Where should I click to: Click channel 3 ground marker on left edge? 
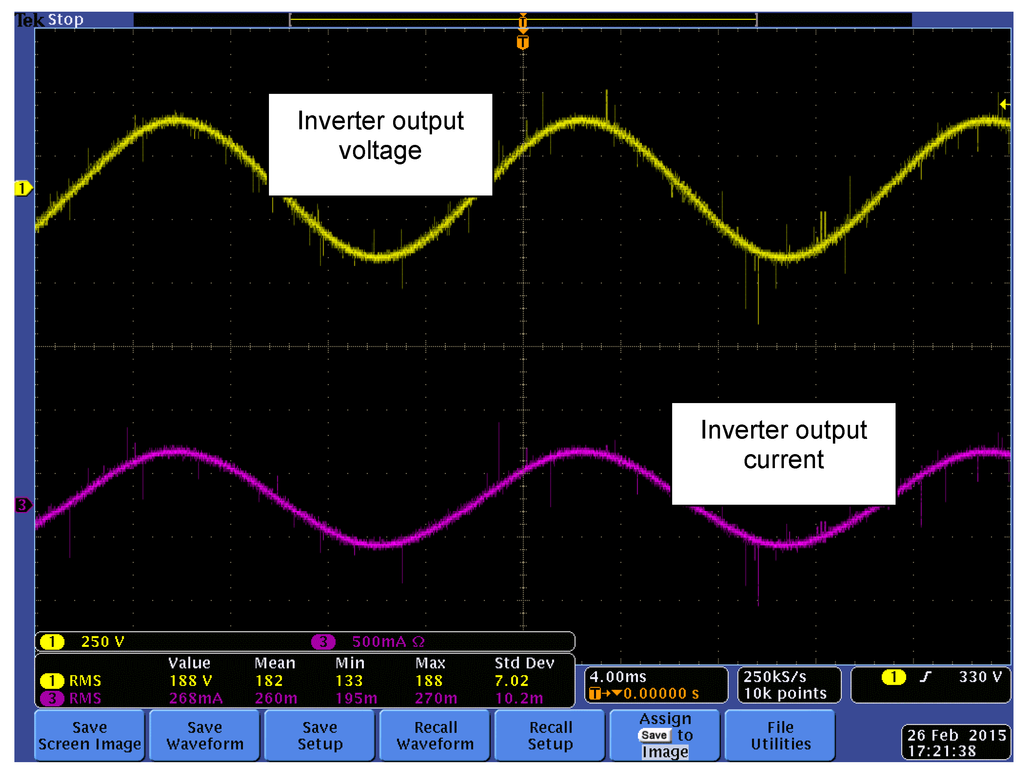pyautogui.click(x=23, y=505)
